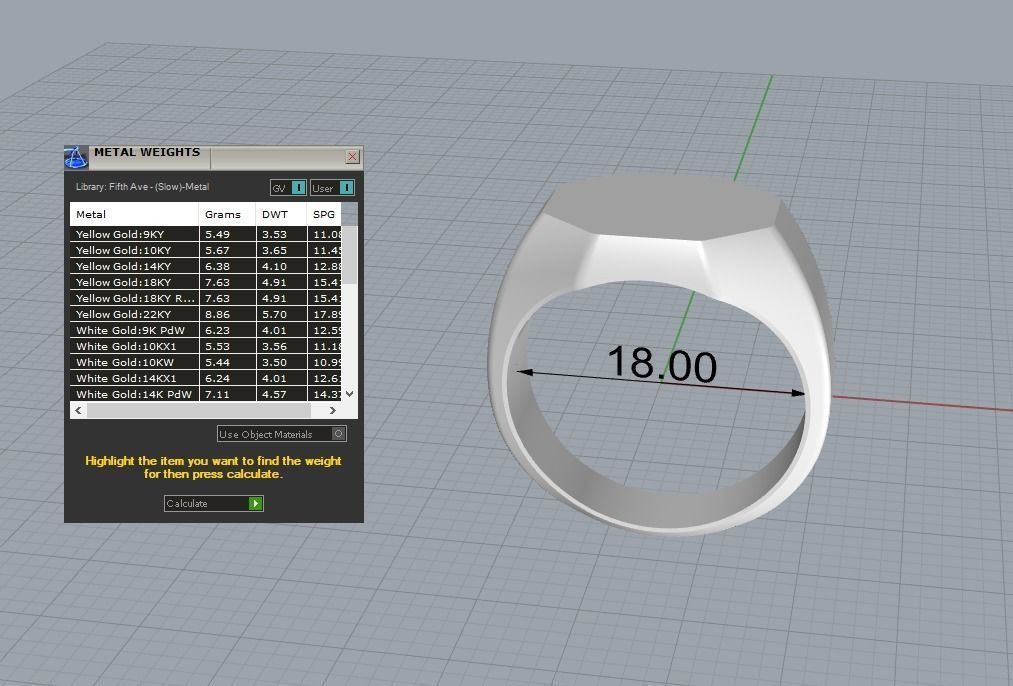Click the horizontal scrollbar right arrow
1013x686 pixels.
333,410
